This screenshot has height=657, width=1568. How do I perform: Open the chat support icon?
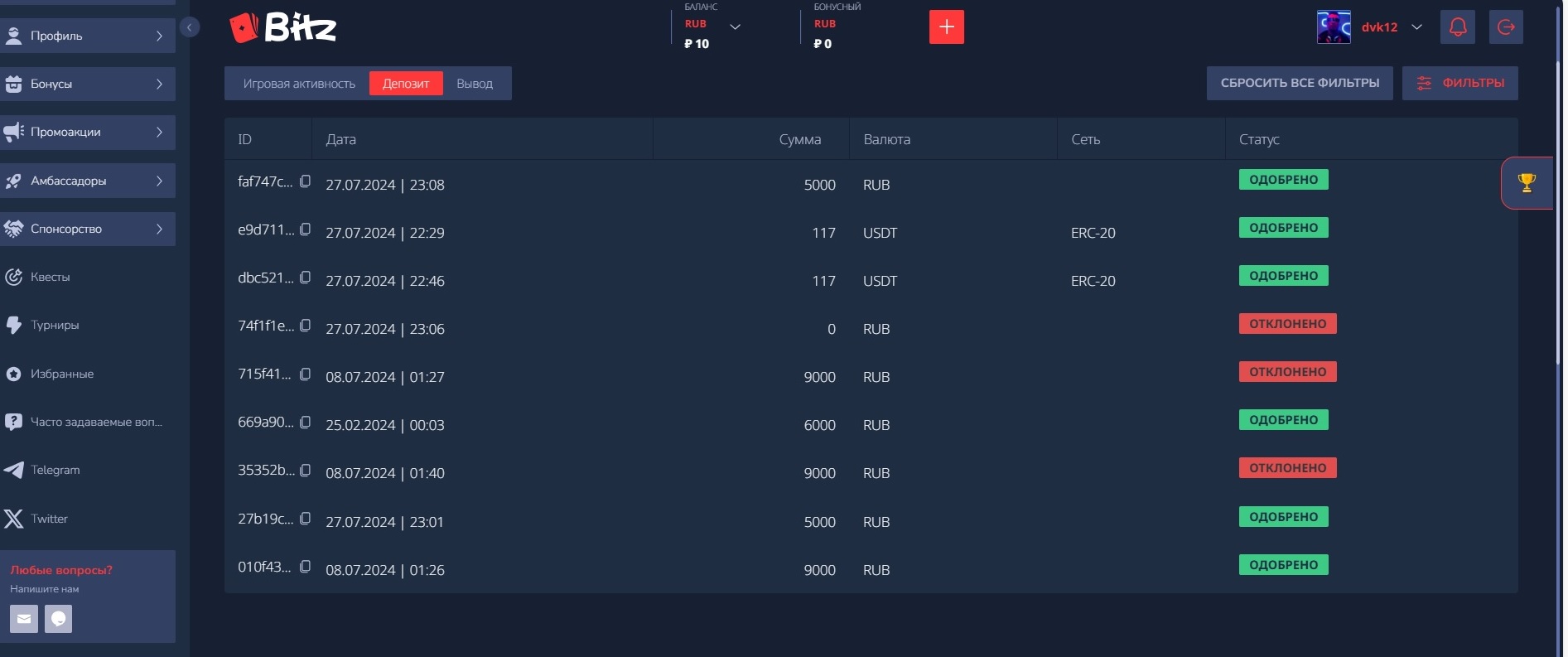pyautogui.click(x=58, y=619)
